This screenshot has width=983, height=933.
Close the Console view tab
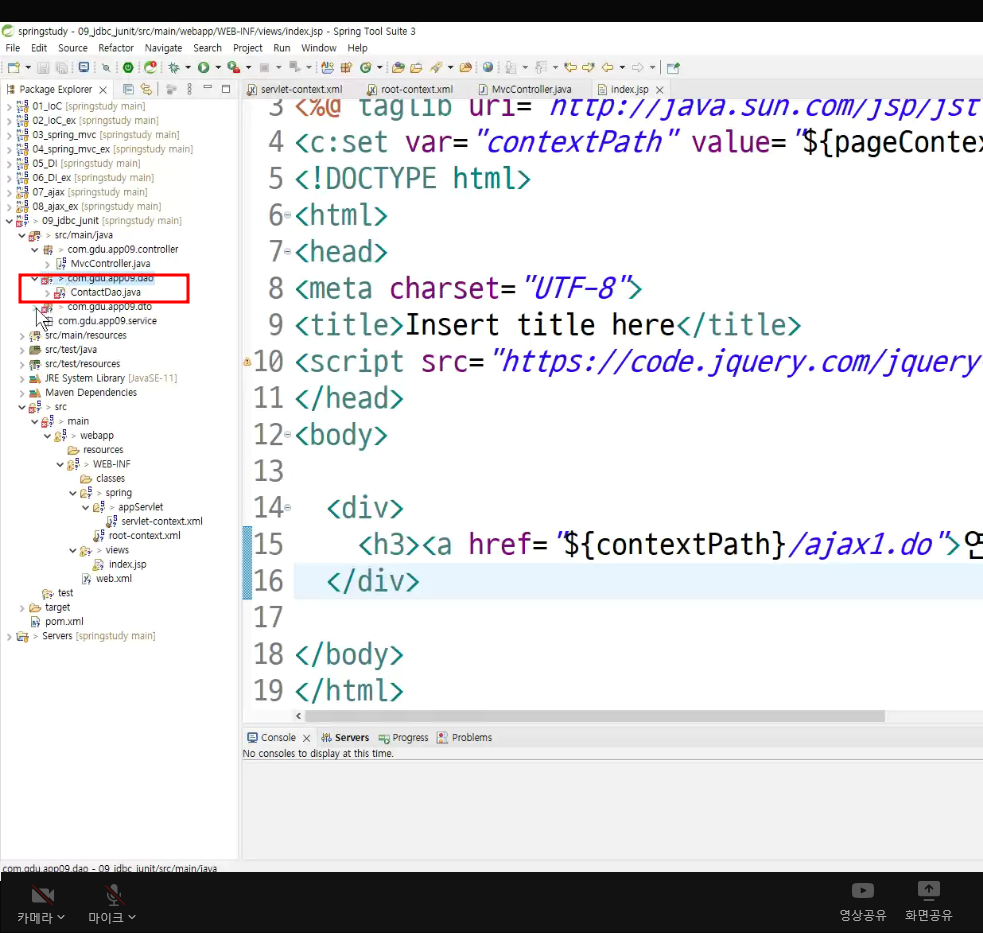[307, 738]
